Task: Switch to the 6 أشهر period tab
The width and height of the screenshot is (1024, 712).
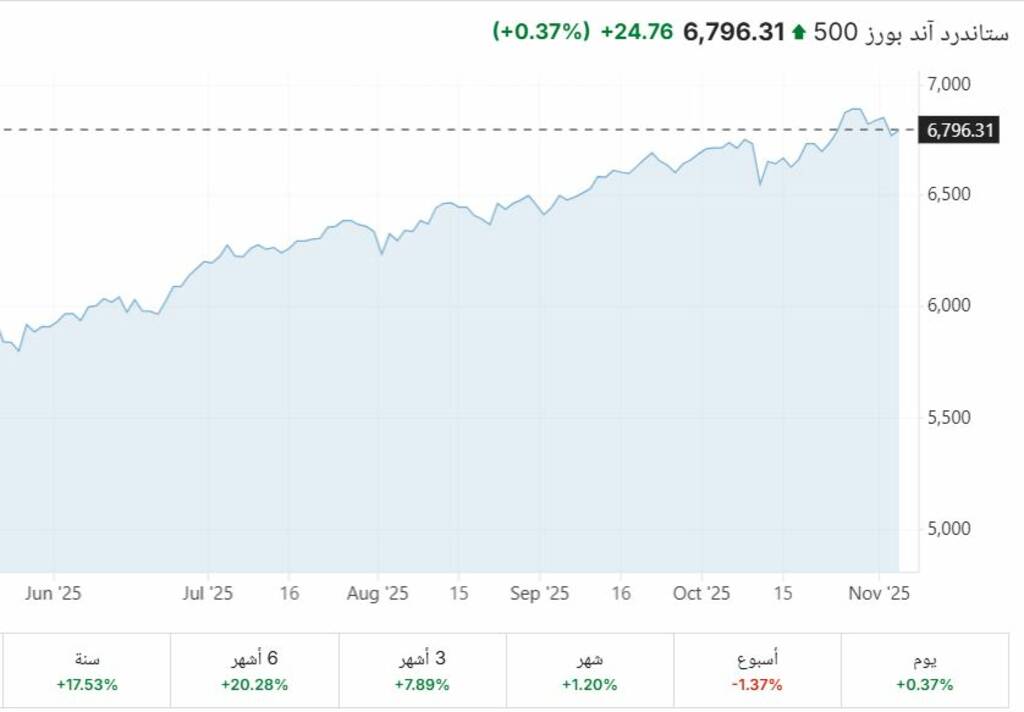Action: [254, 672]
